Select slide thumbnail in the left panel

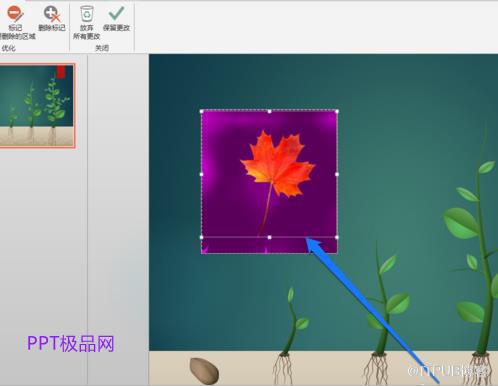click(x=37, y=106)
